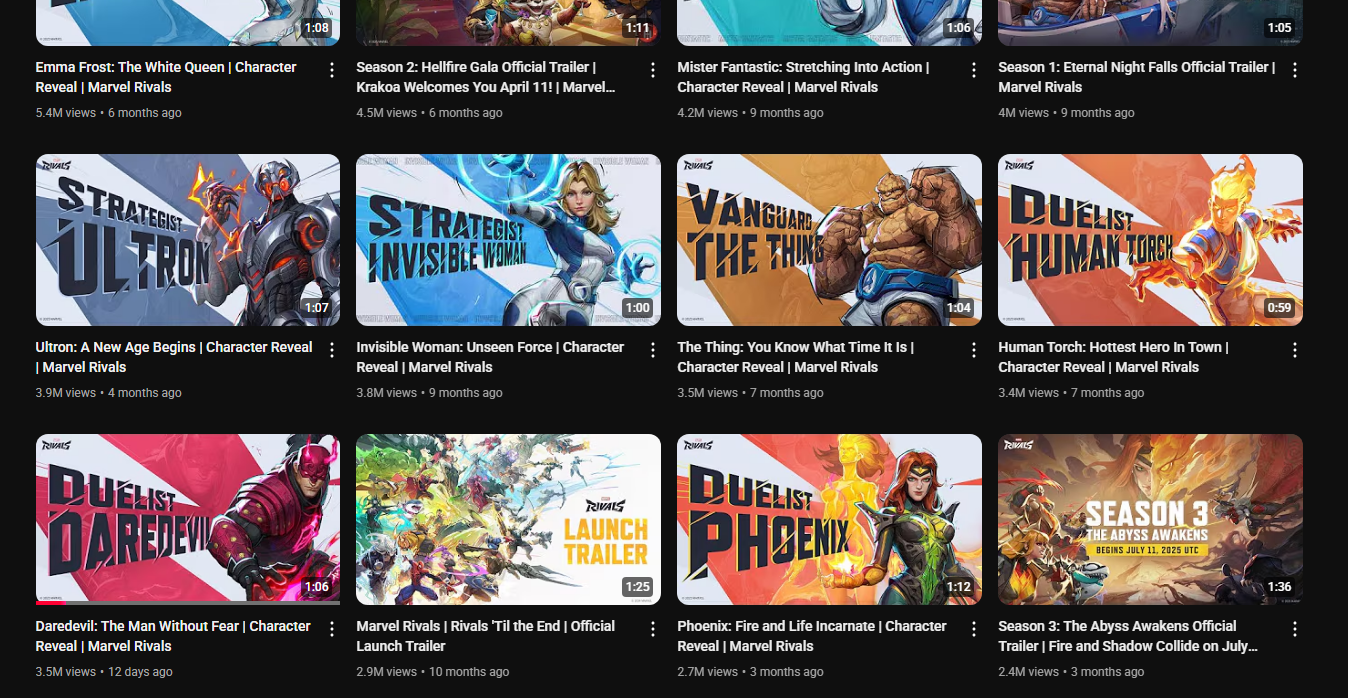Open more options for Mister Fantastic video
Viewport: 1348px width, 698px height.
pyautogui.click(x=974, y=70)
